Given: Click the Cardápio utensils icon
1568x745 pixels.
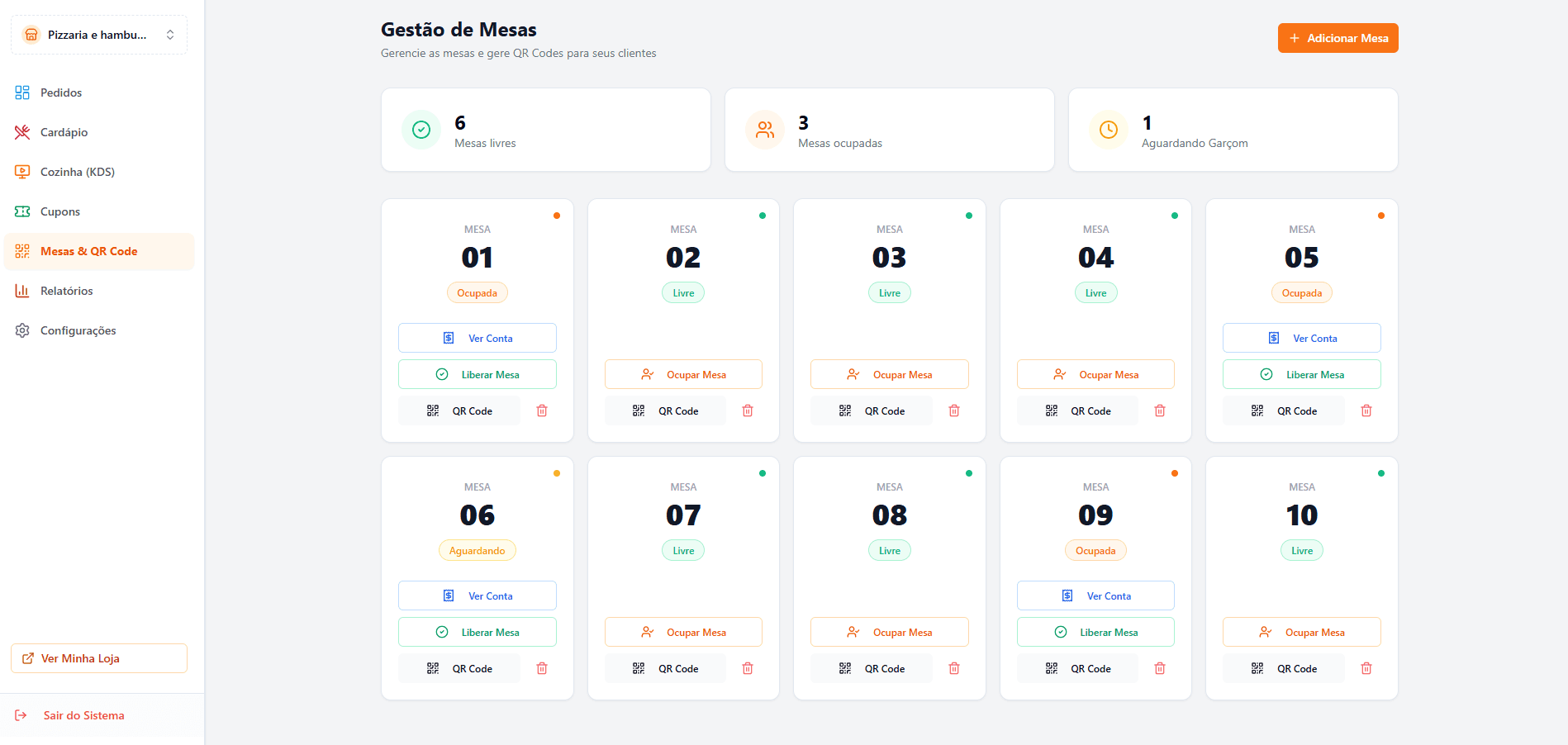Looking at the screenshot, I should (x=22, y=132).
